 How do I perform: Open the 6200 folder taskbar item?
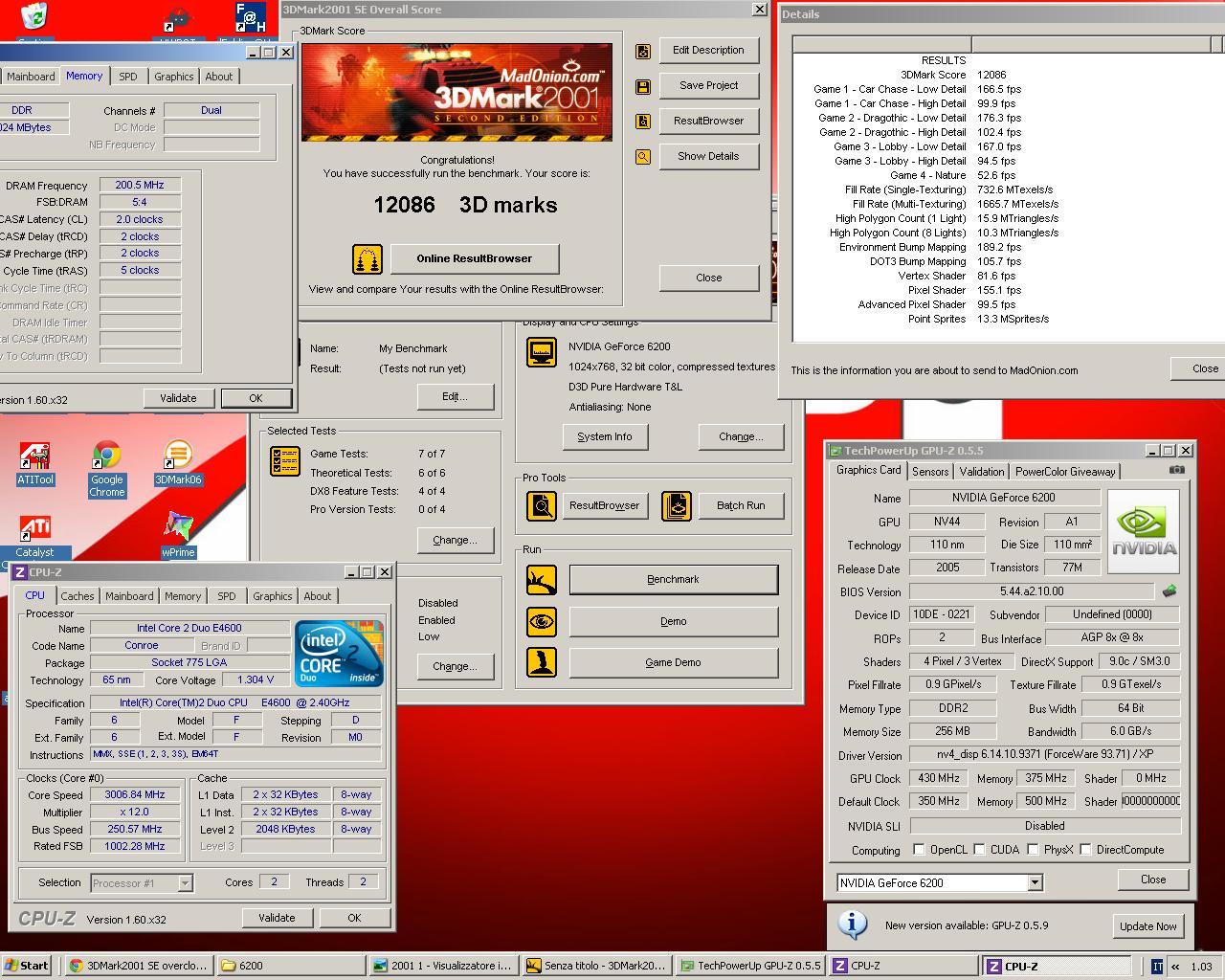[x=292, y=966]
